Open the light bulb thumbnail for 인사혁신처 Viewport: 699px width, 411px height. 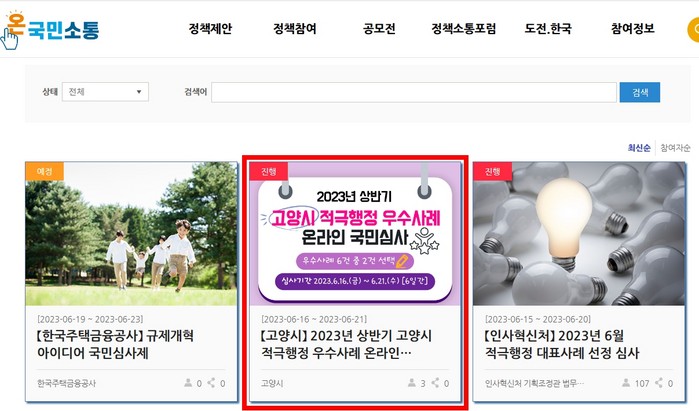(x=579, y=234)
